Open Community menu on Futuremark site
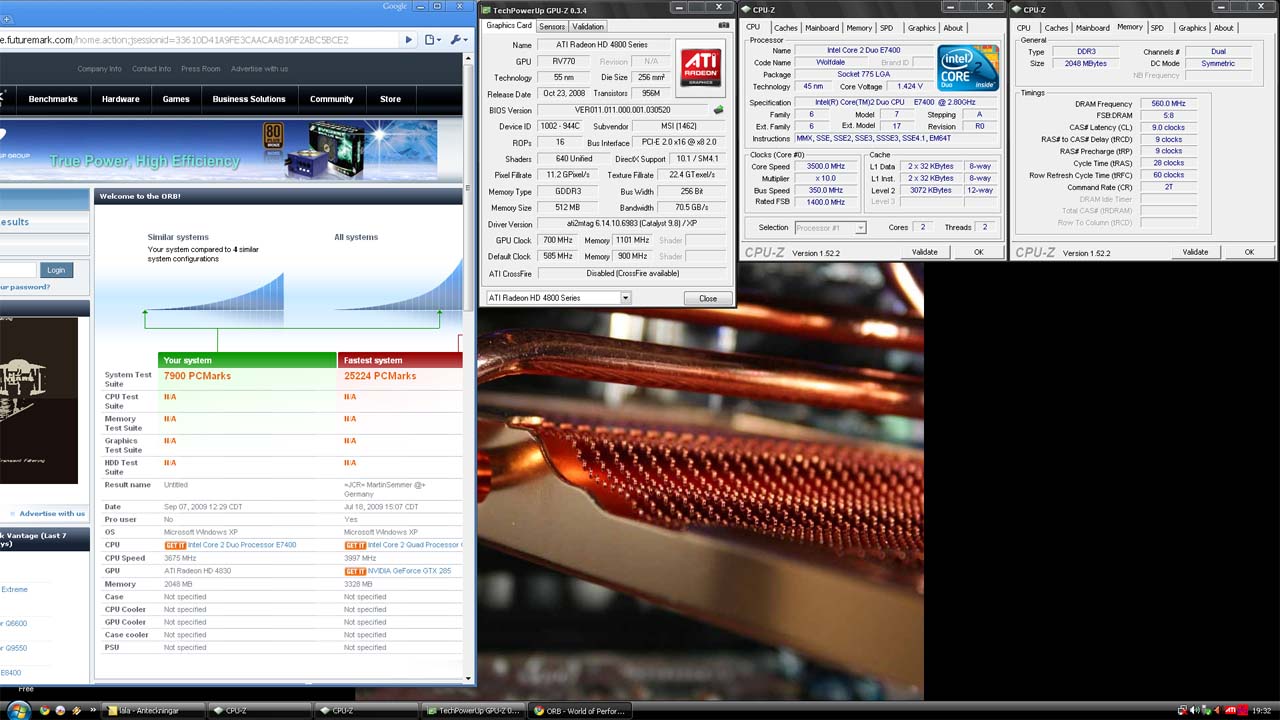The height and width of the screenshot is (720, 1280). pos(332,99)
